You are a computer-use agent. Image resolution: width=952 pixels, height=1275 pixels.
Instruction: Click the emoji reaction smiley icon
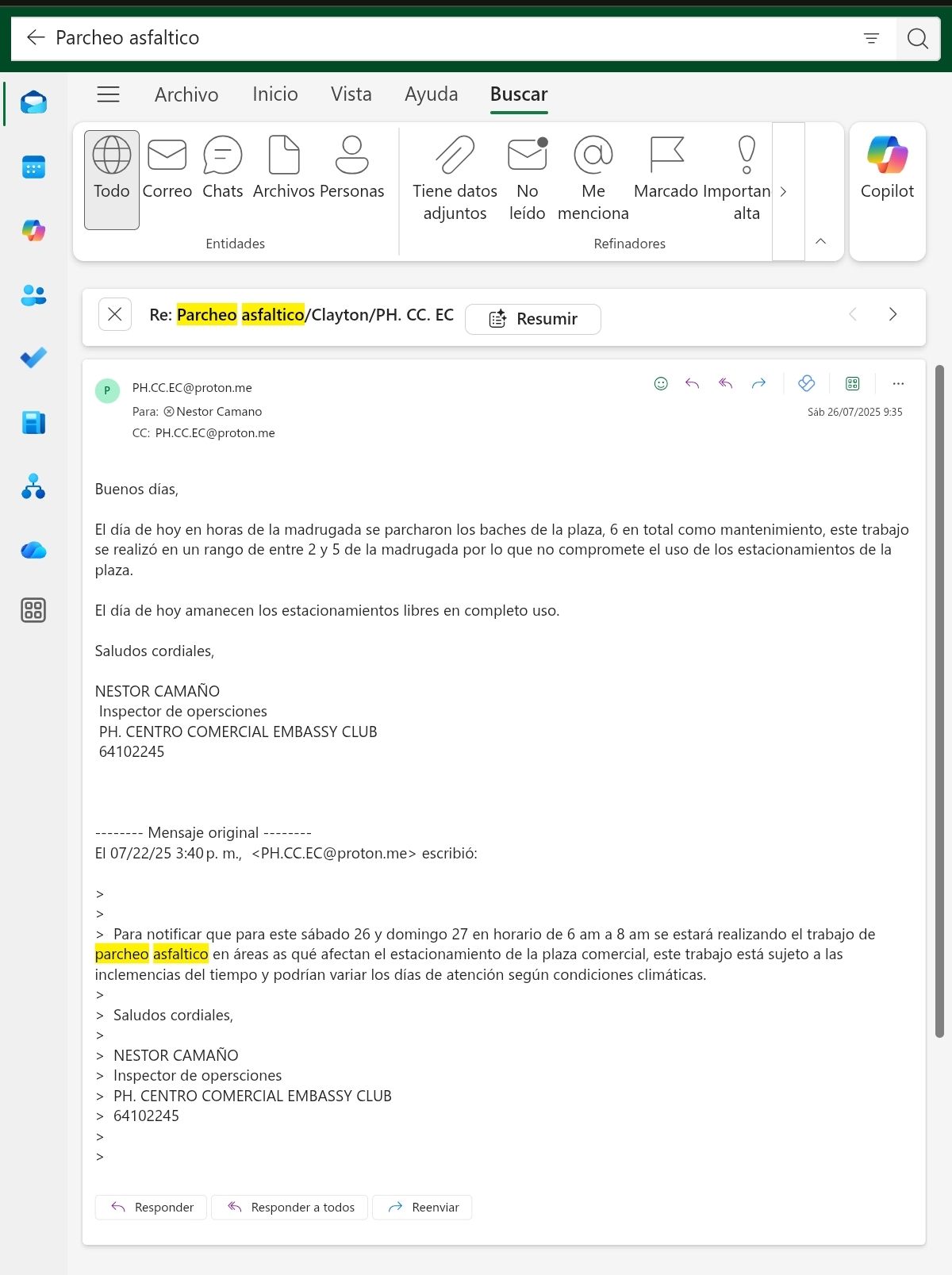(x=661, y=384)
